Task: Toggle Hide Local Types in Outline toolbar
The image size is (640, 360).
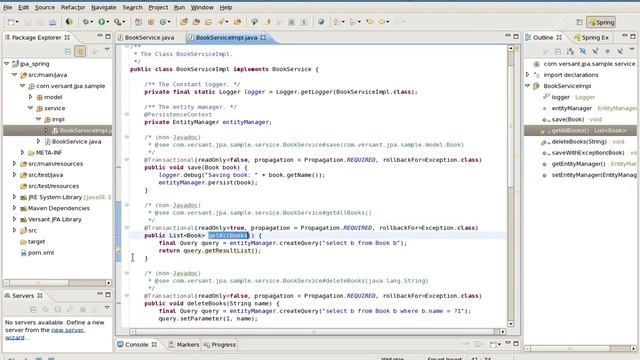Action: click(620, 51)
